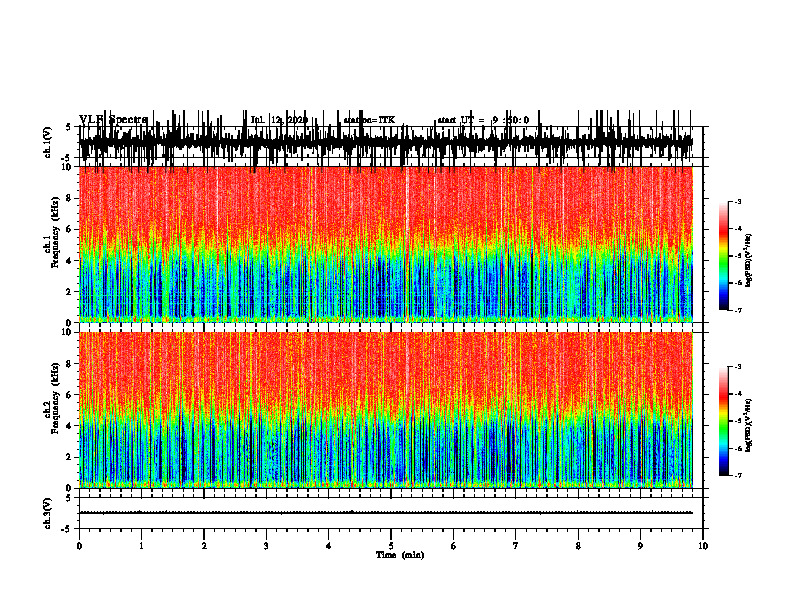Viewport: 792px width, 612px height.
Task: Click the ch.1 frequency spectrogram panel
Action: [391, 244]
